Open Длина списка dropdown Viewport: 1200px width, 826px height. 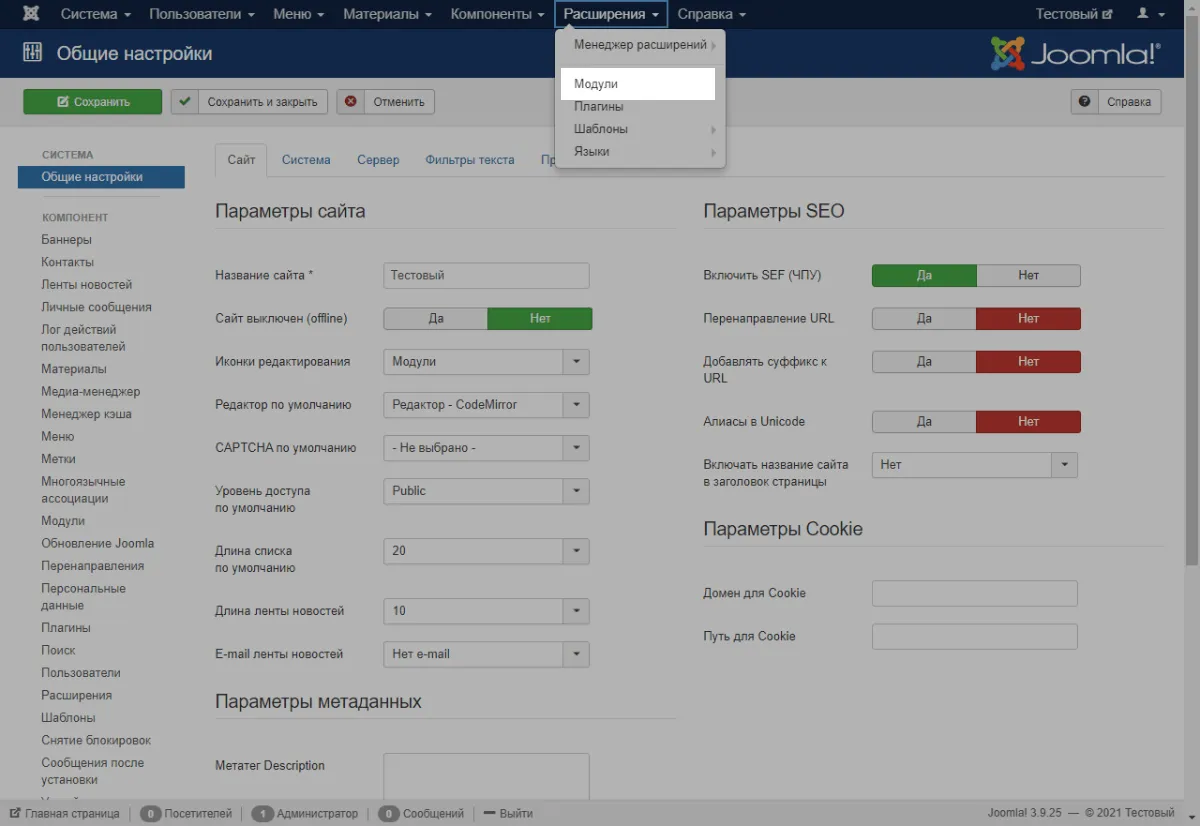tap(486, 551)
